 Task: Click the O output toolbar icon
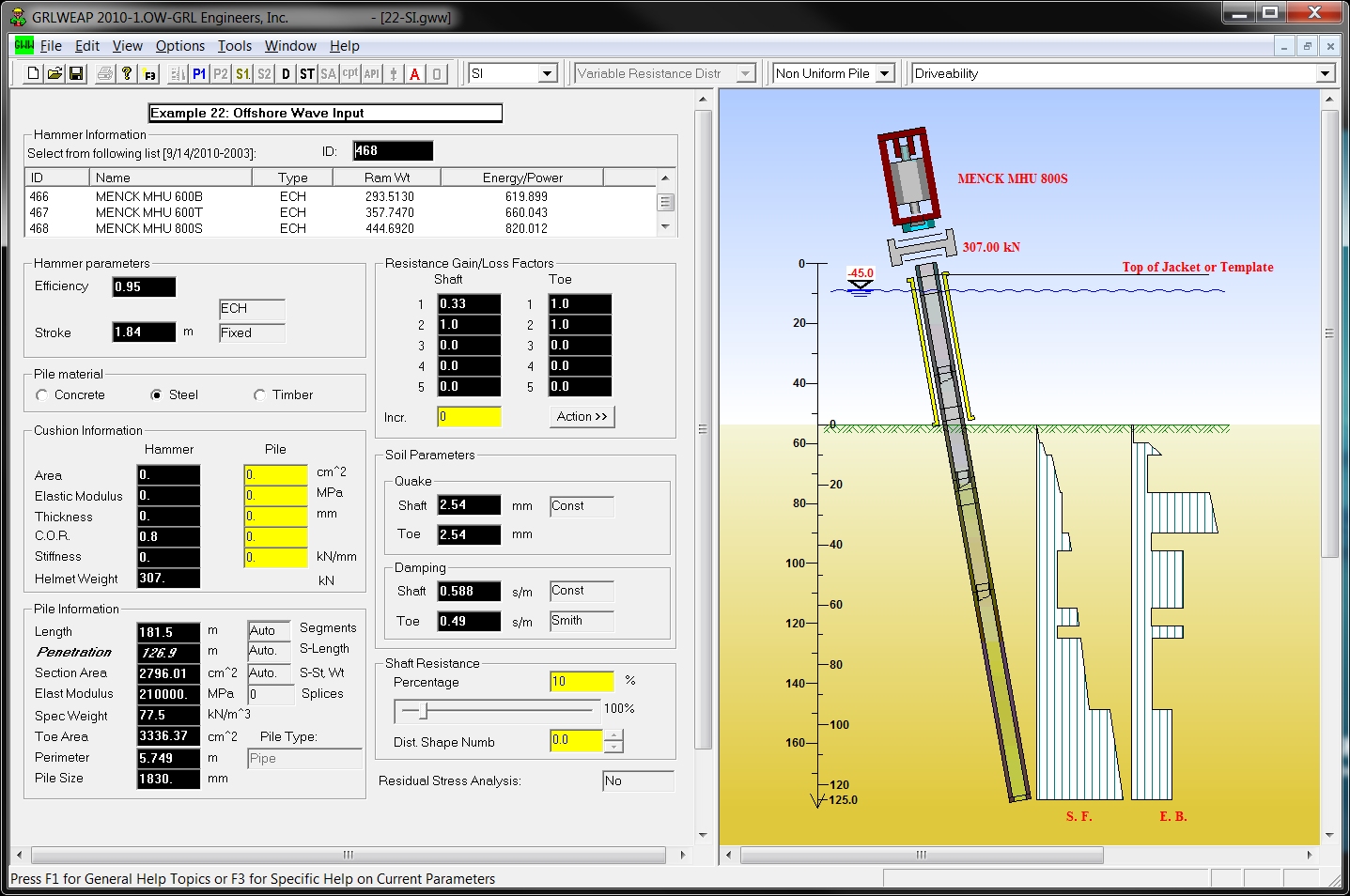(x=437, y=73)
